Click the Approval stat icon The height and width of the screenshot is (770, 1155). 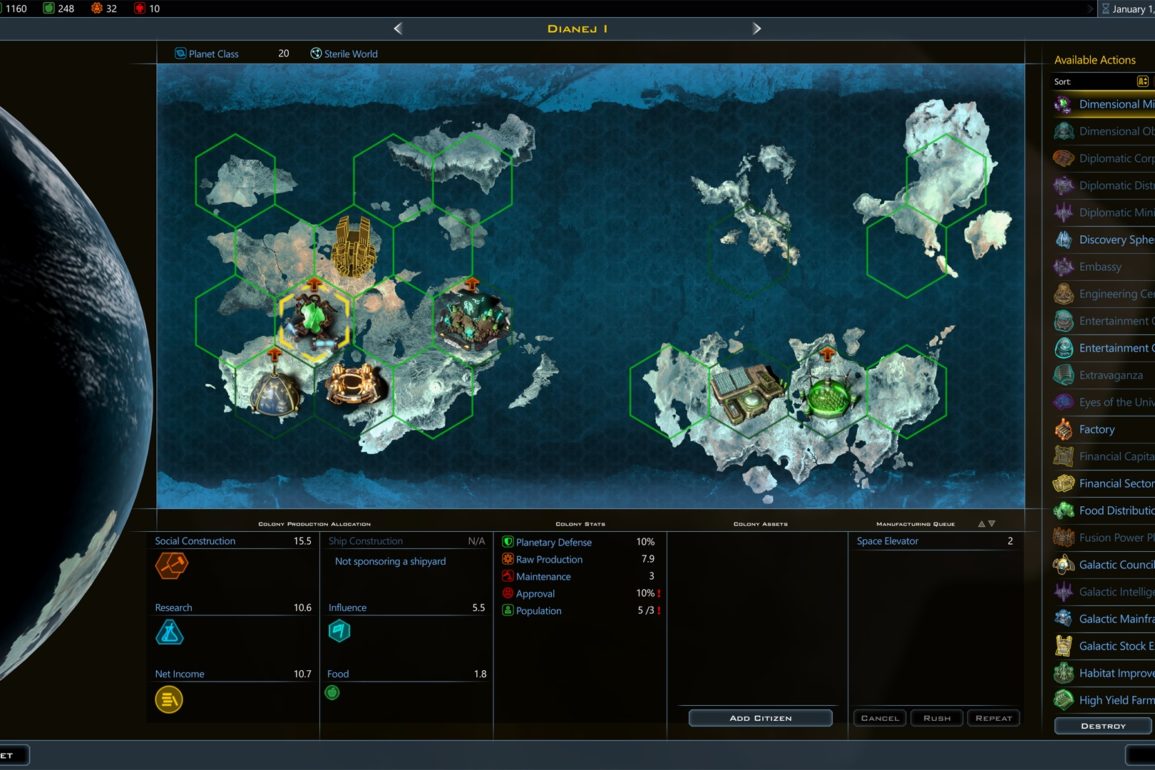click(x=508, y=593)
